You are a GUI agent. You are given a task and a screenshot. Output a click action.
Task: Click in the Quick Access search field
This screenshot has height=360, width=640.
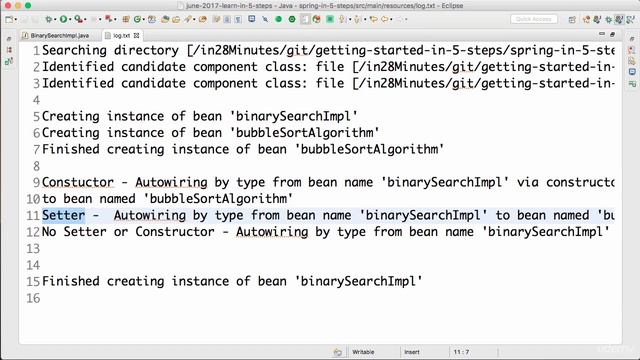pyautogui.click(x=534, y=19)
